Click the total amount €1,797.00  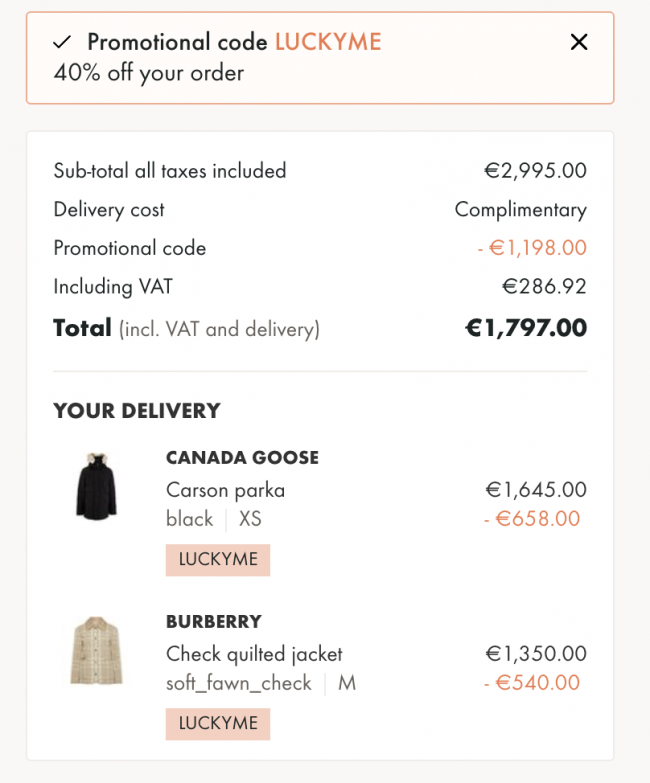[x=526, y=328]
